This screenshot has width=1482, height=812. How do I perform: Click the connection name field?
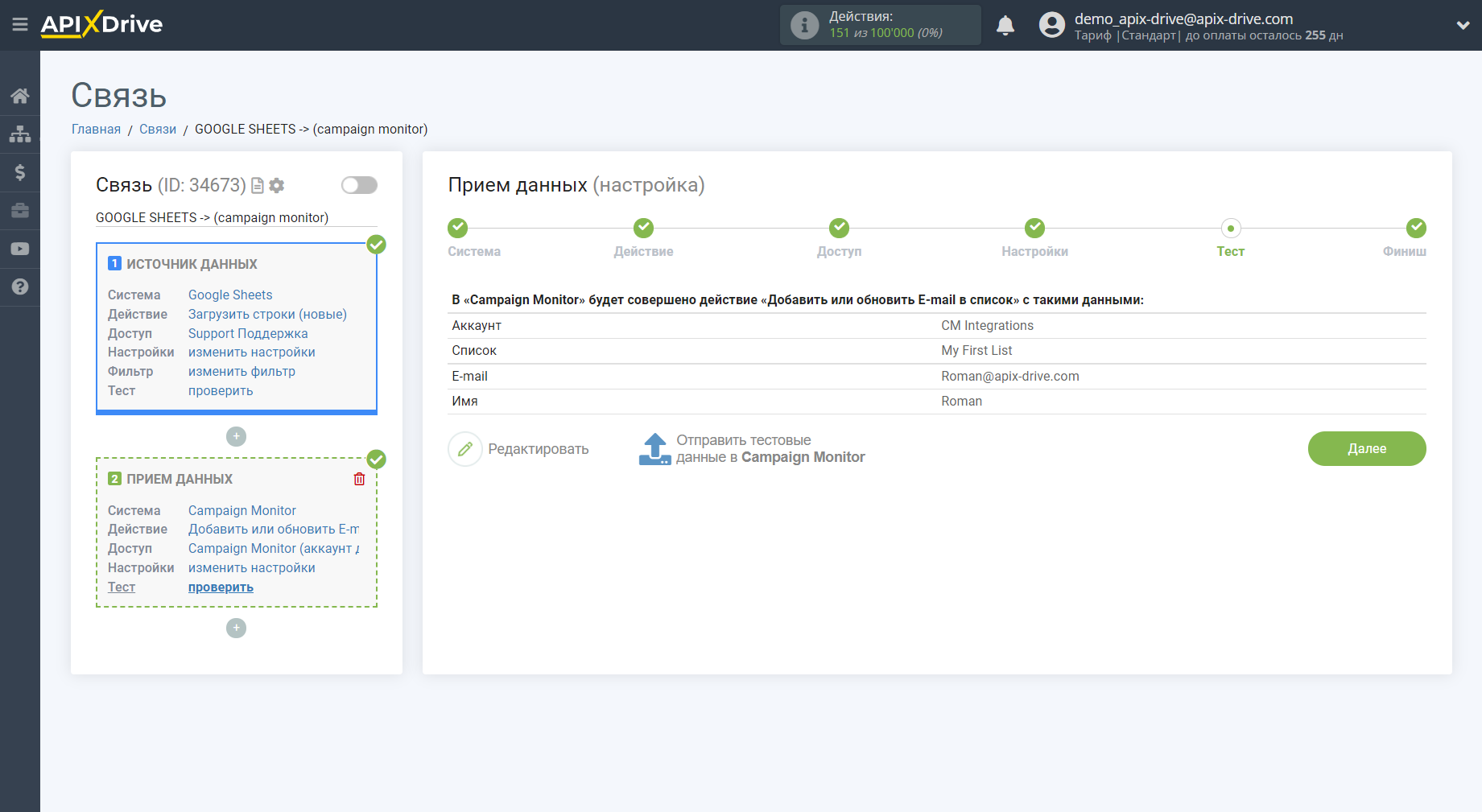(x=237, y=217)
